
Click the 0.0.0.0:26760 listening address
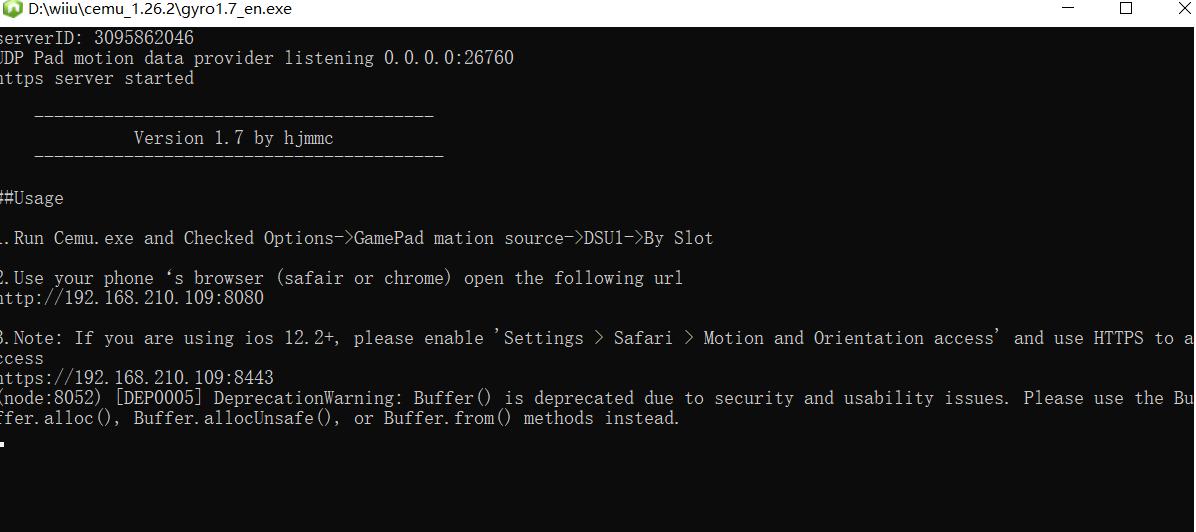point(448,58)
